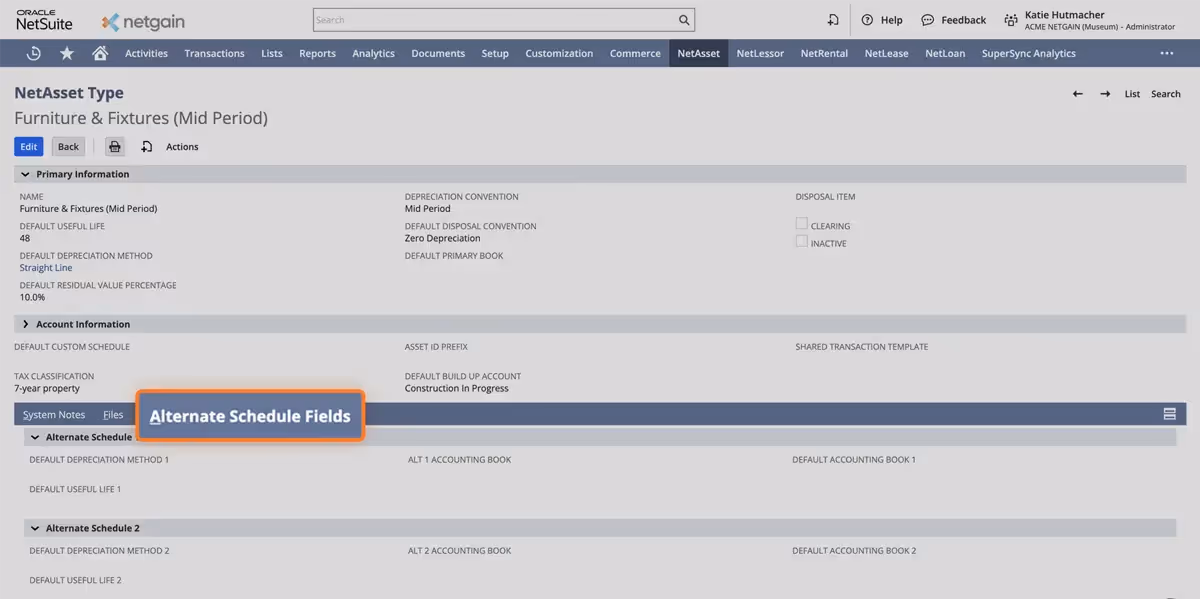Screen dimensions: 1200x599
Task: Collapse the Alternate Schedule 2 section
Action: [x=33, y=527]
